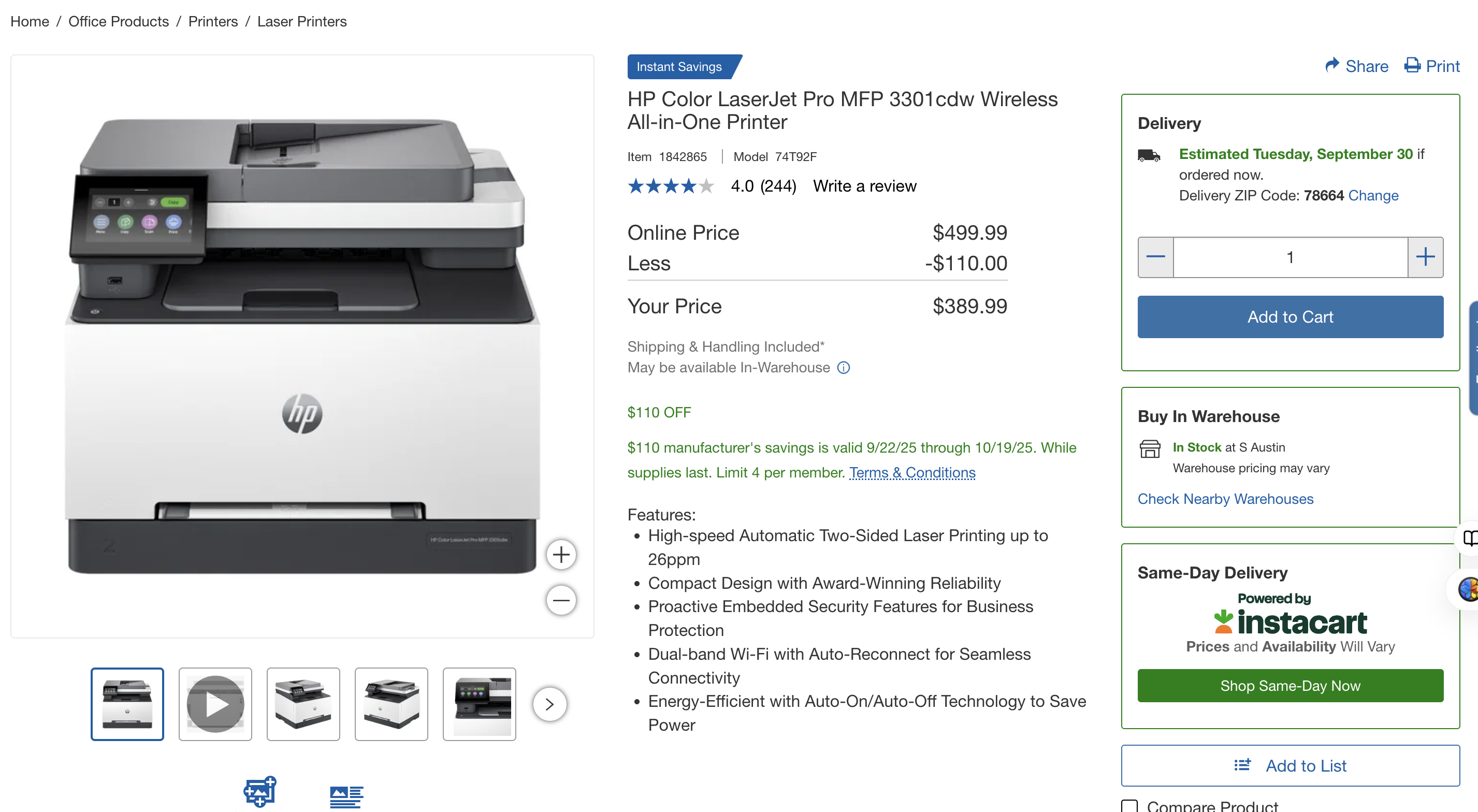Open the In-Warehouse availability info icon

pos(843,368)
